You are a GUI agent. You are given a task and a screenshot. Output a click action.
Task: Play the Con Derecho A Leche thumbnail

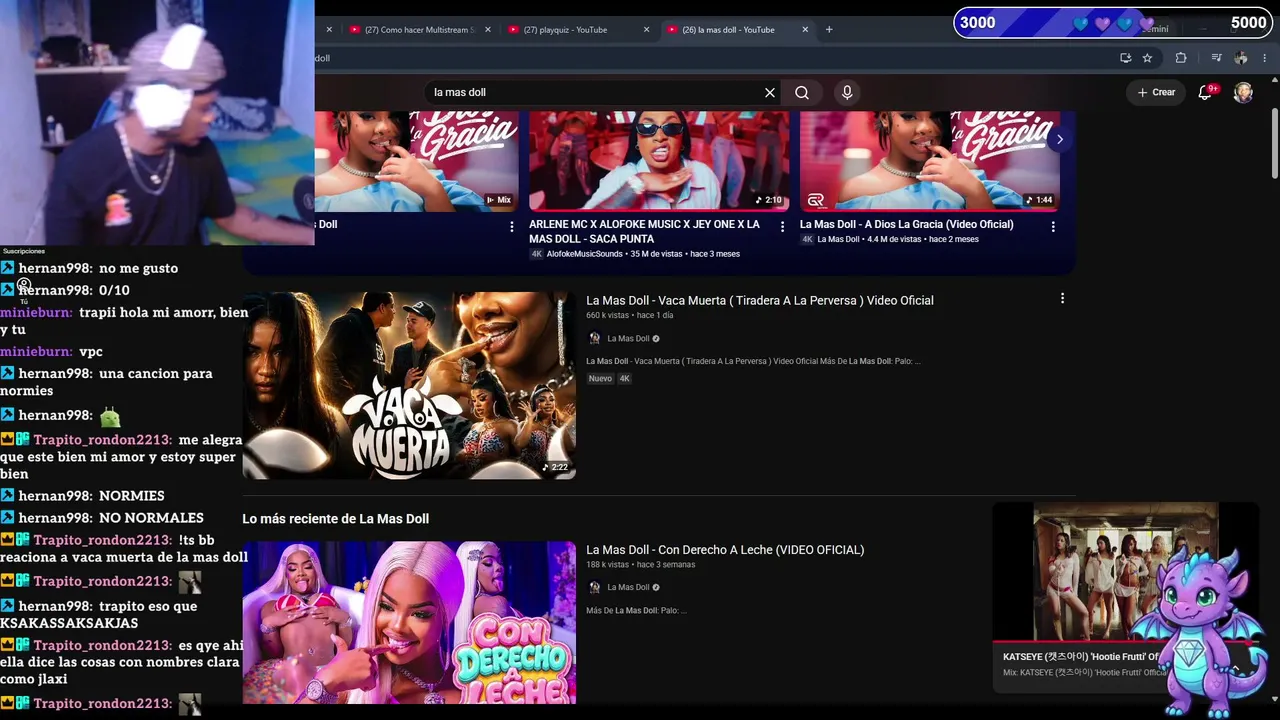[409, 622]
